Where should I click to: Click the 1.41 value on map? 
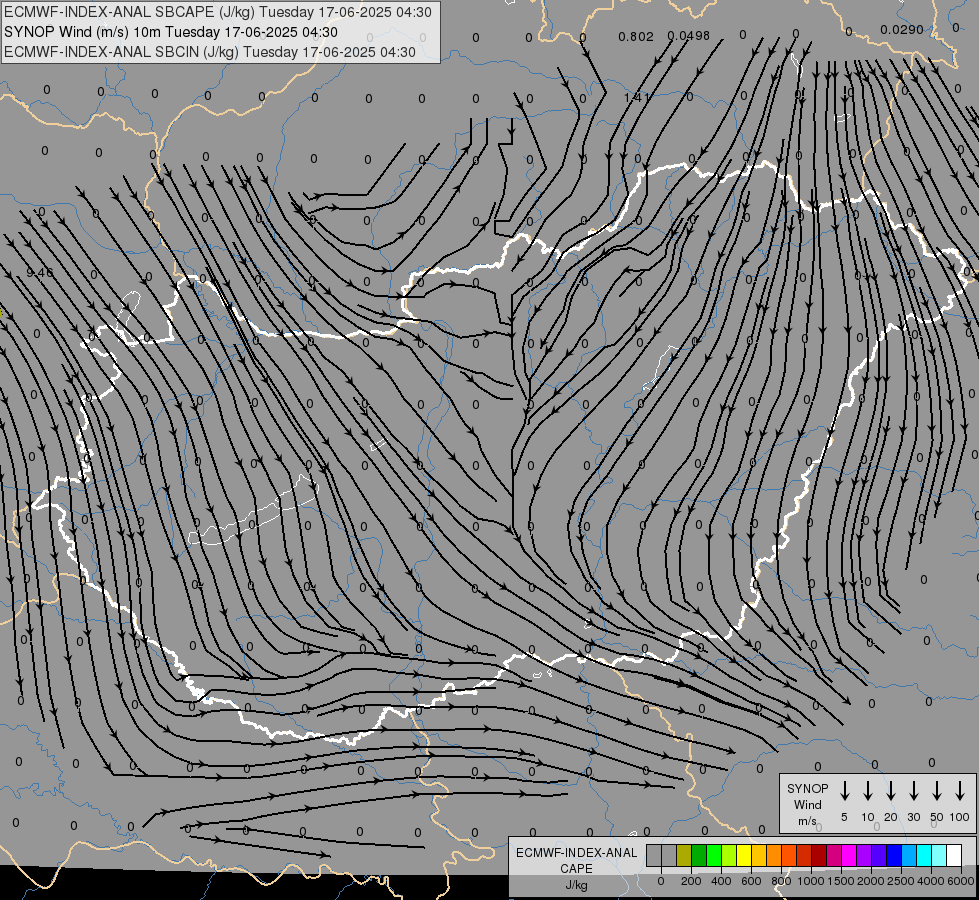coord(637,97)
